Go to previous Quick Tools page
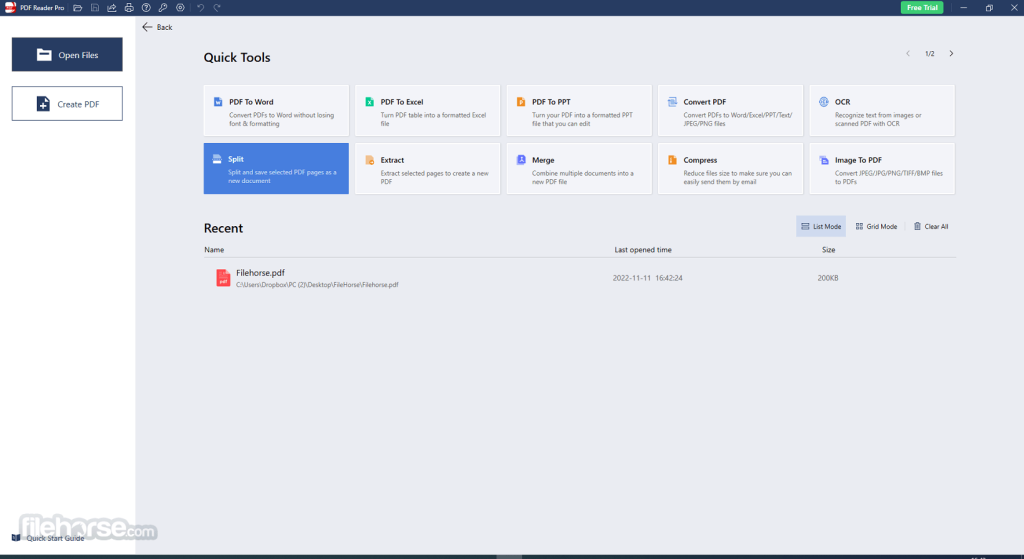1024x559 pixels. 908,53
